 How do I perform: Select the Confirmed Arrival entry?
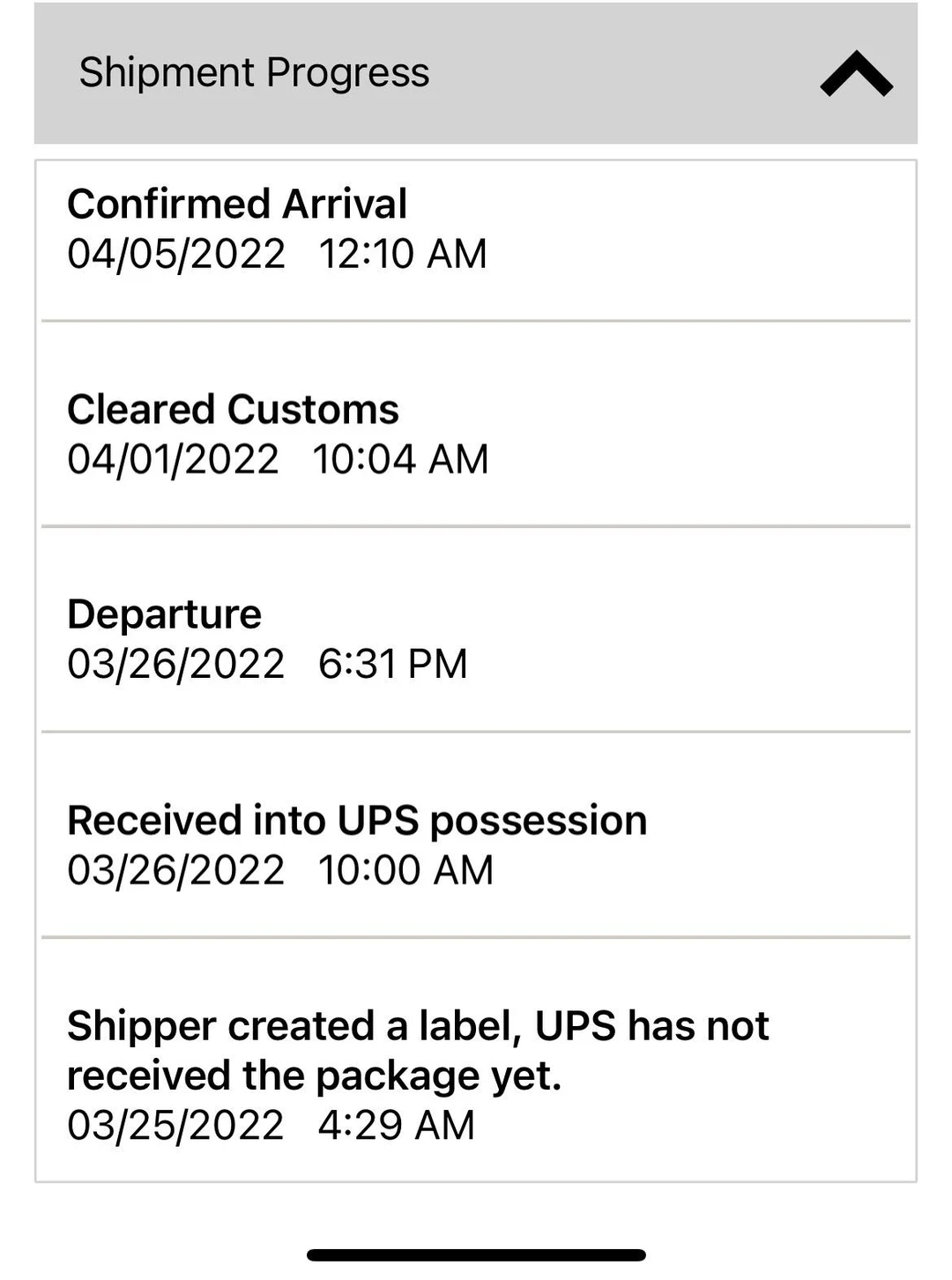[x=353, y=229]
